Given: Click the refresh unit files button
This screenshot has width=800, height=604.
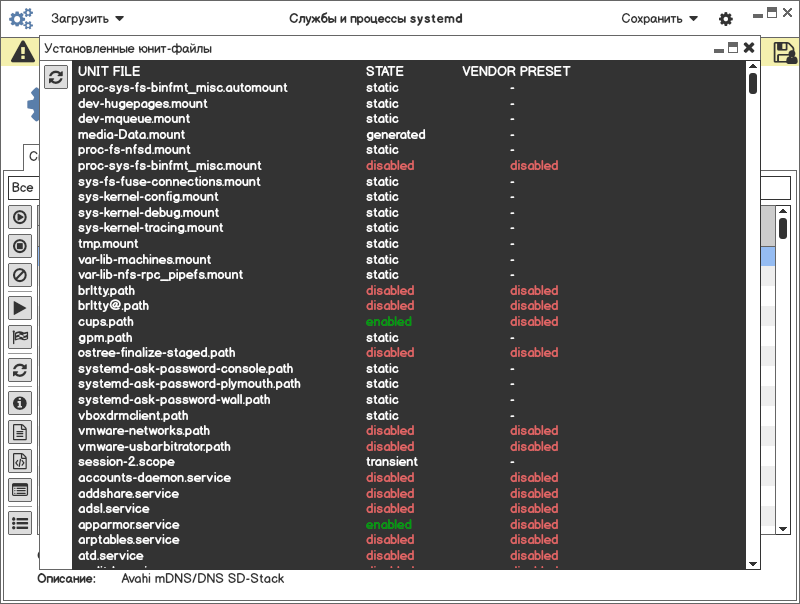Looking at the screenshot, I should 56,76.
